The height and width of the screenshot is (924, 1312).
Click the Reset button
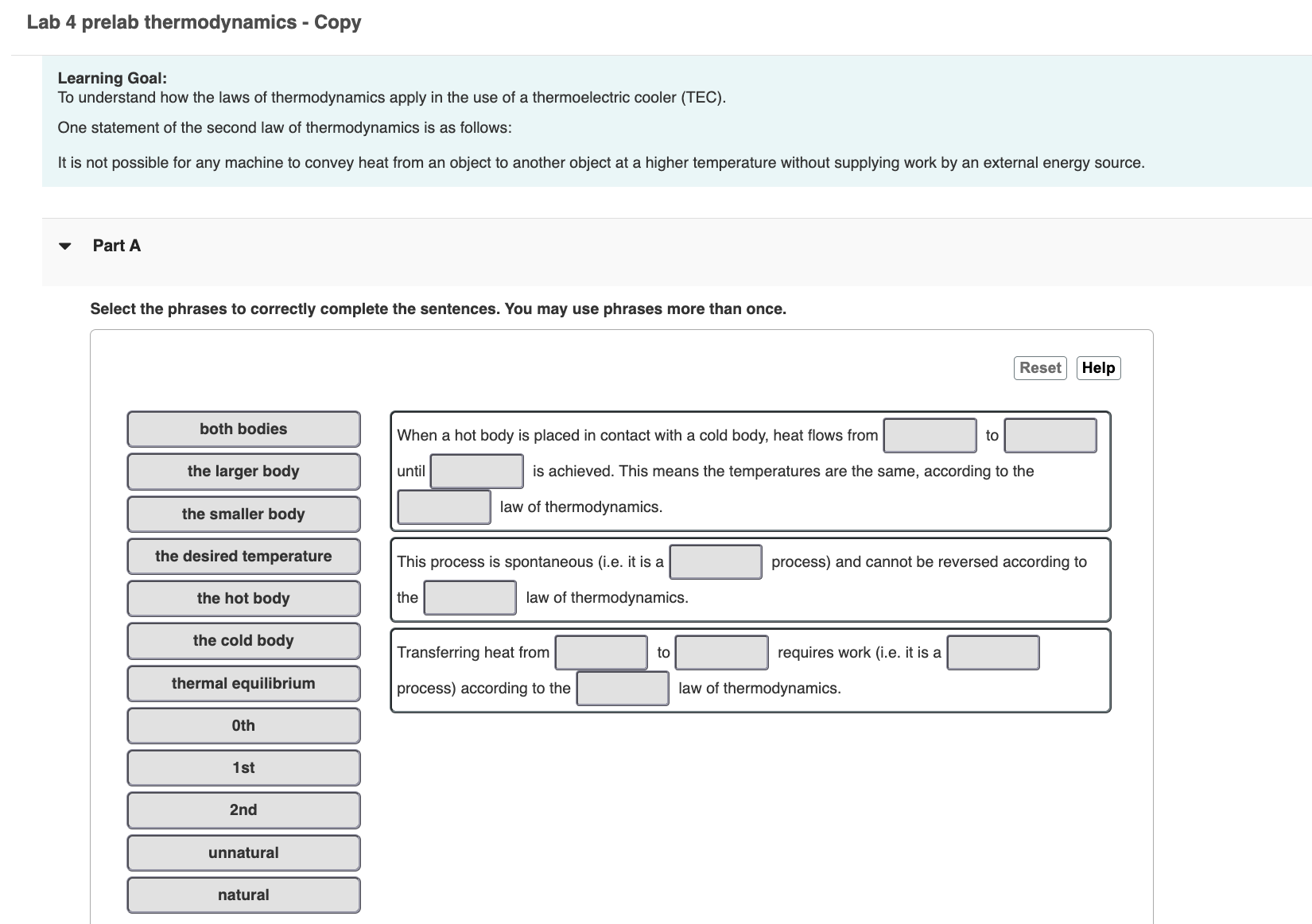(1039, 367)
